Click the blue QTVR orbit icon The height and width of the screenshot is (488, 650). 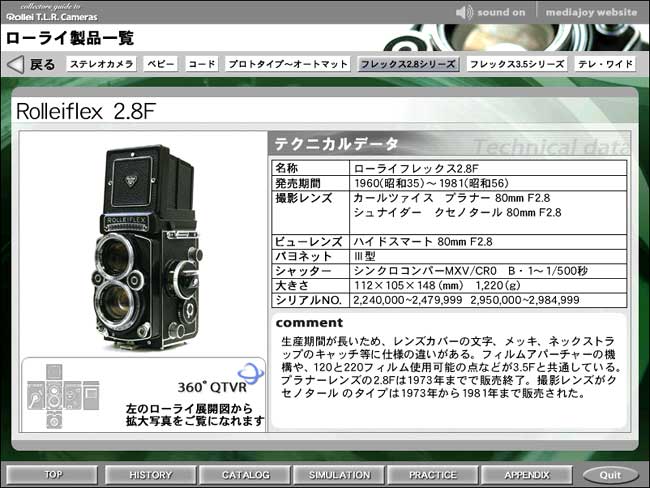(250, 373)
